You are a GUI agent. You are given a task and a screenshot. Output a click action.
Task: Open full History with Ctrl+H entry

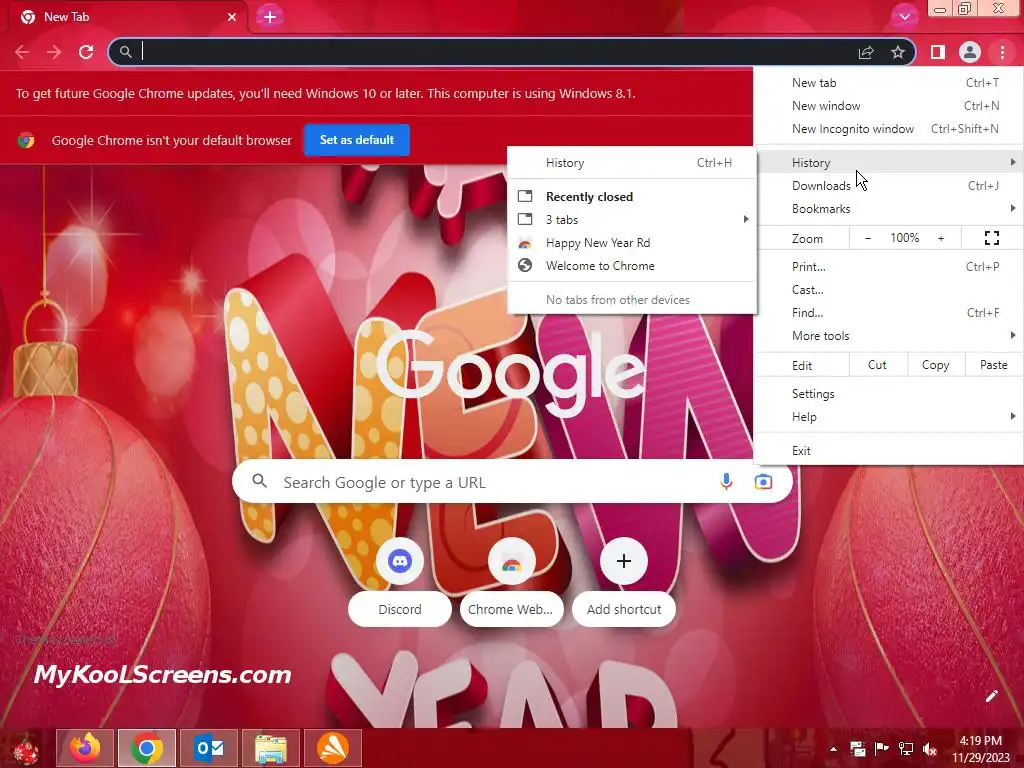tap(632, 163)
